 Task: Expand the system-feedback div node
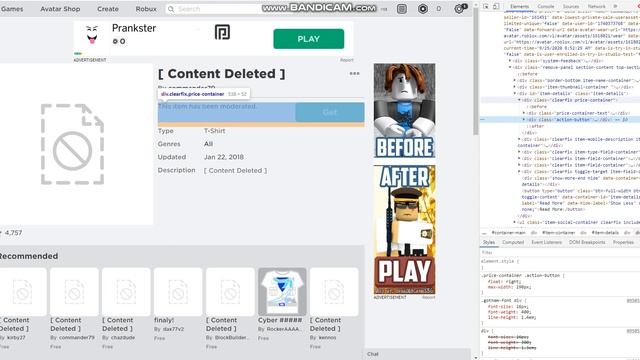coord(510,61)
